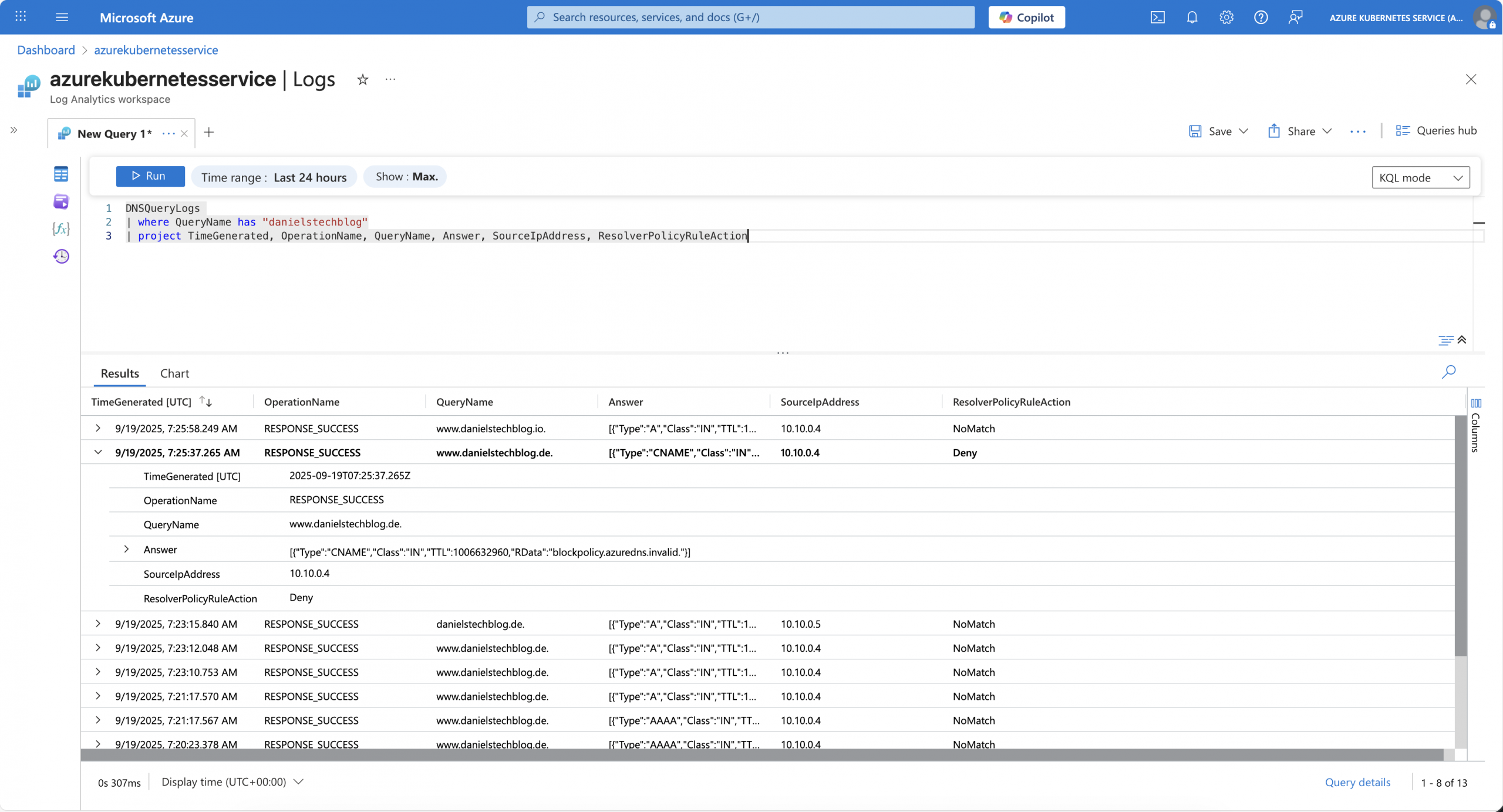The image size is (1503, 812).
Task: Open Cloud Shell from top bar
Action: [1157, 18]
